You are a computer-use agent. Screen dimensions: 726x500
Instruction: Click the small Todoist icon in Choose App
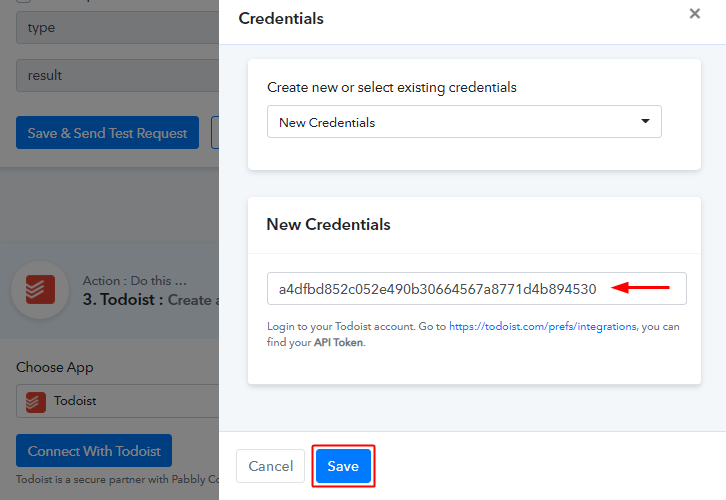click(x=36, y=401)
